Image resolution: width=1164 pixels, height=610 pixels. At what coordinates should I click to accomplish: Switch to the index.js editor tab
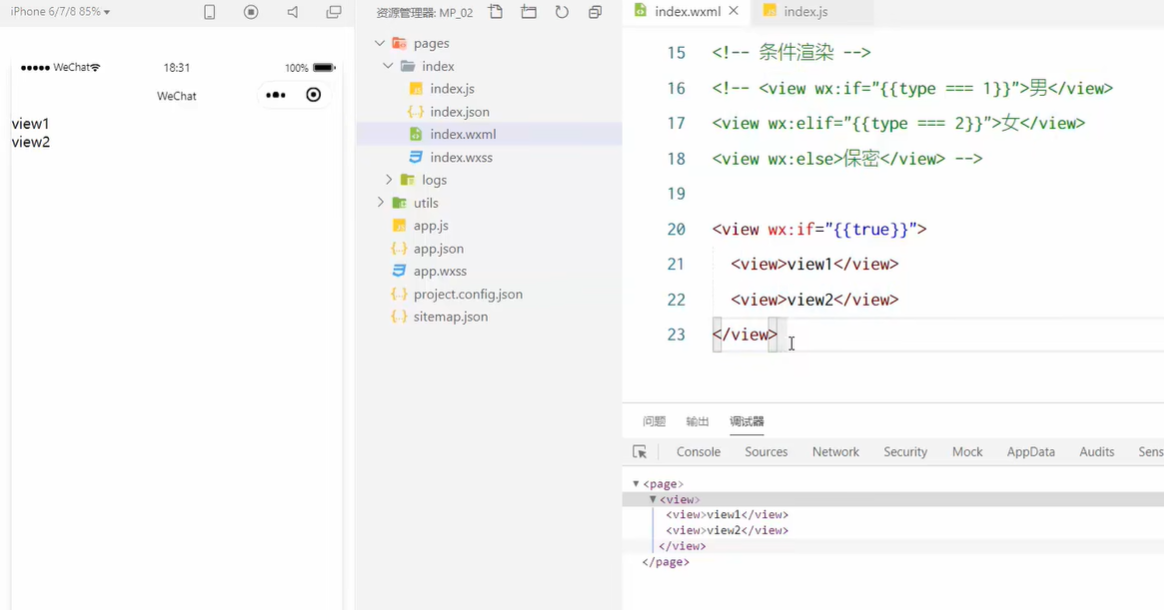coord(805,12)
